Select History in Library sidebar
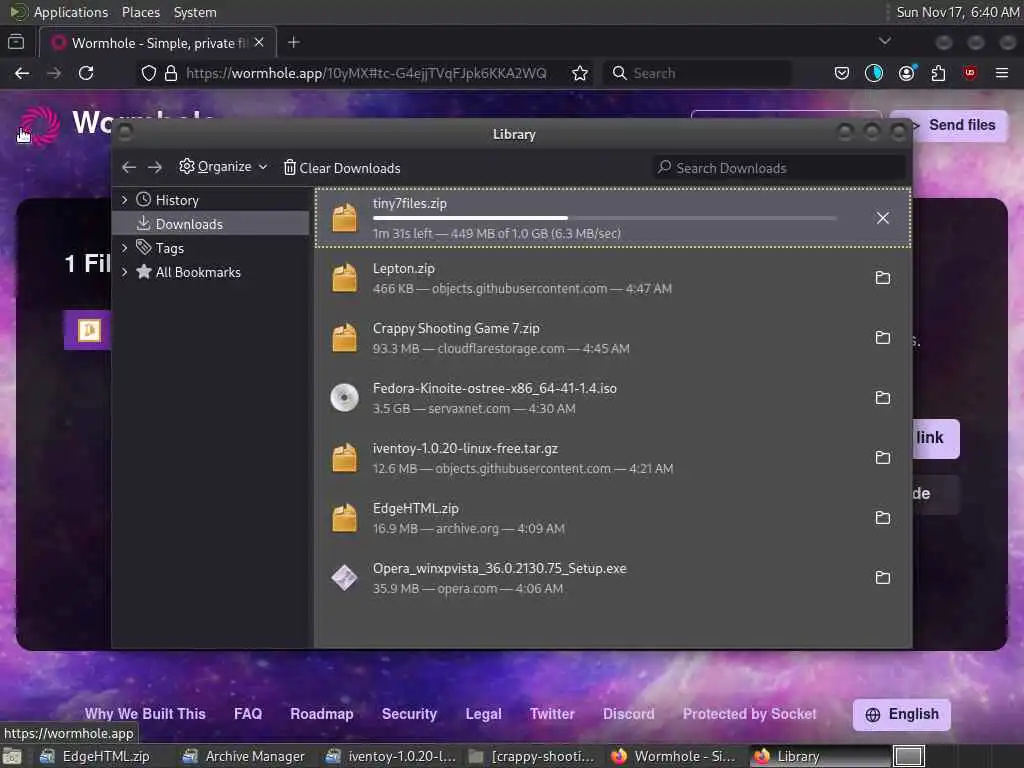1024x768 pixels. (210, 200)
